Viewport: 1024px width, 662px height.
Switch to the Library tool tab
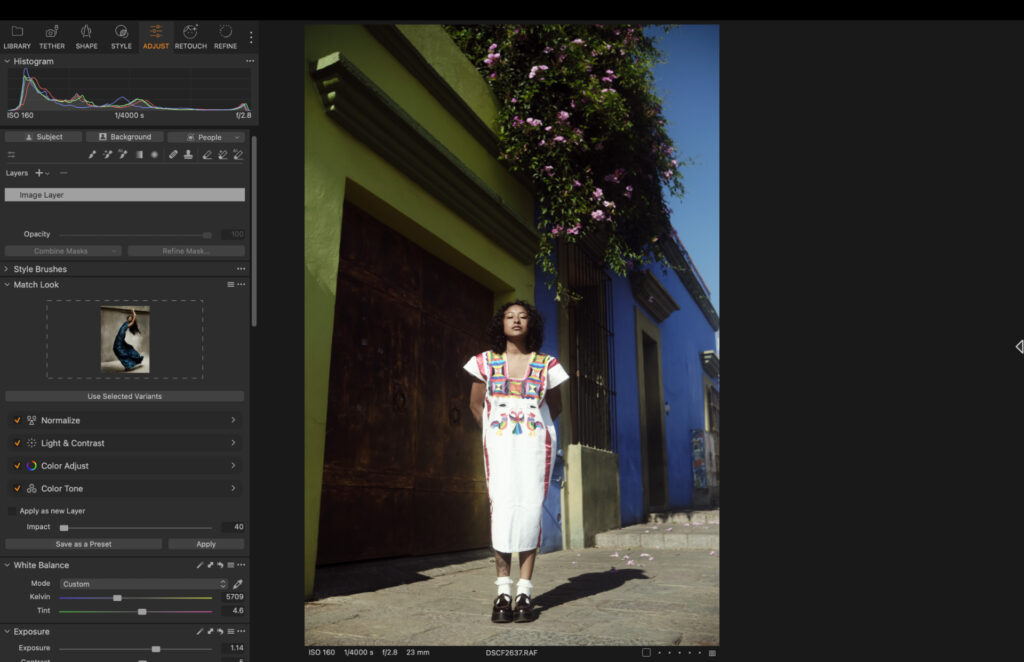(x=16, y=36)
